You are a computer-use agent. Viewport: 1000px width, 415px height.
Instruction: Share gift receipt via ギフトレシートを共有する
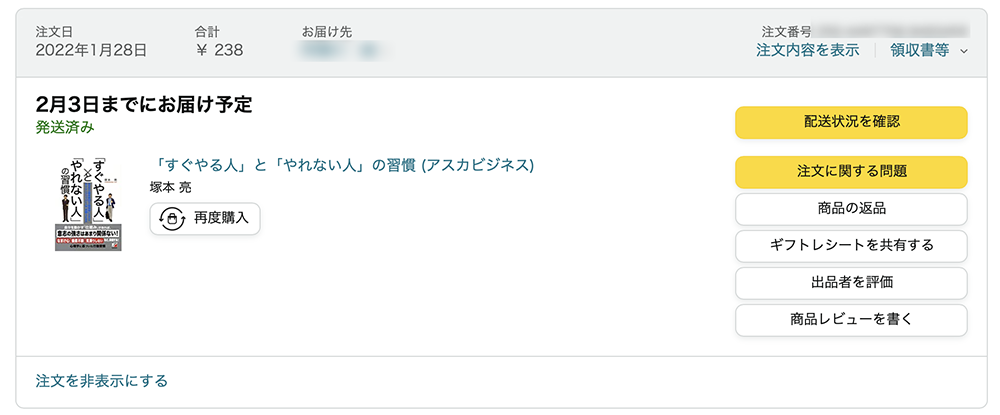pos(851,245)
